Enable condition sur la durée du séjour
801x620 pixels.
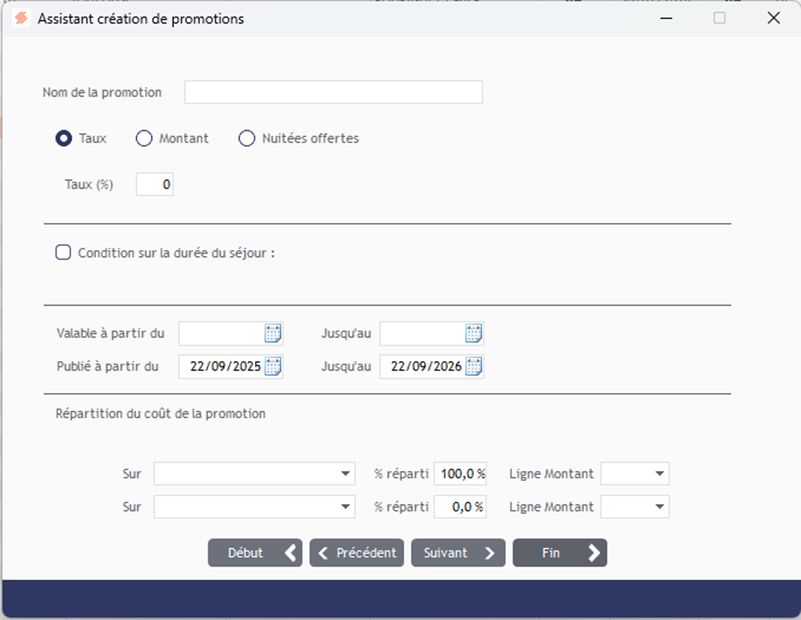click(64, 253)
